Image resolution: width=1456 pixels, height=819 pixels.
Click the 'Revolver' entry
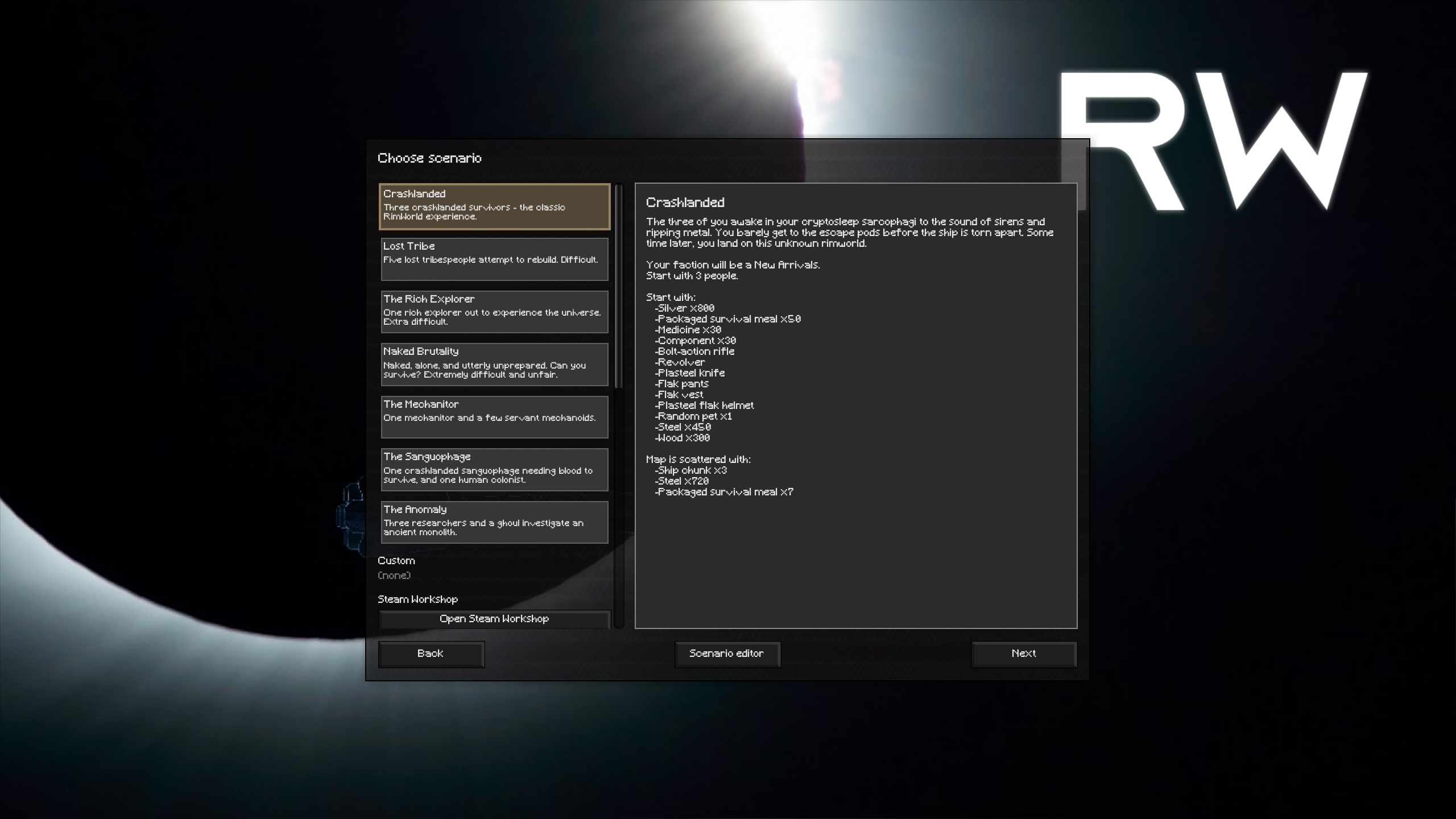click(680, 362)
